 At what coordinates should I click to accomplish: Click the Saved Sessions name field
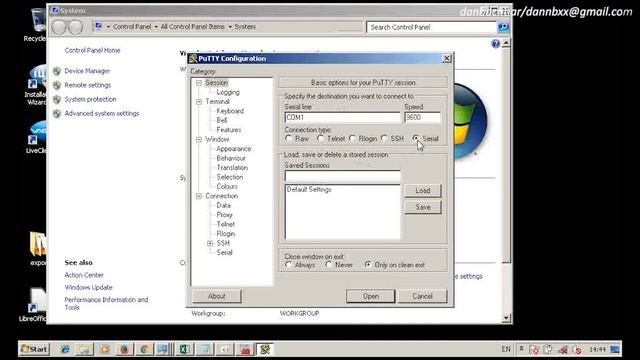coord(342,176)
